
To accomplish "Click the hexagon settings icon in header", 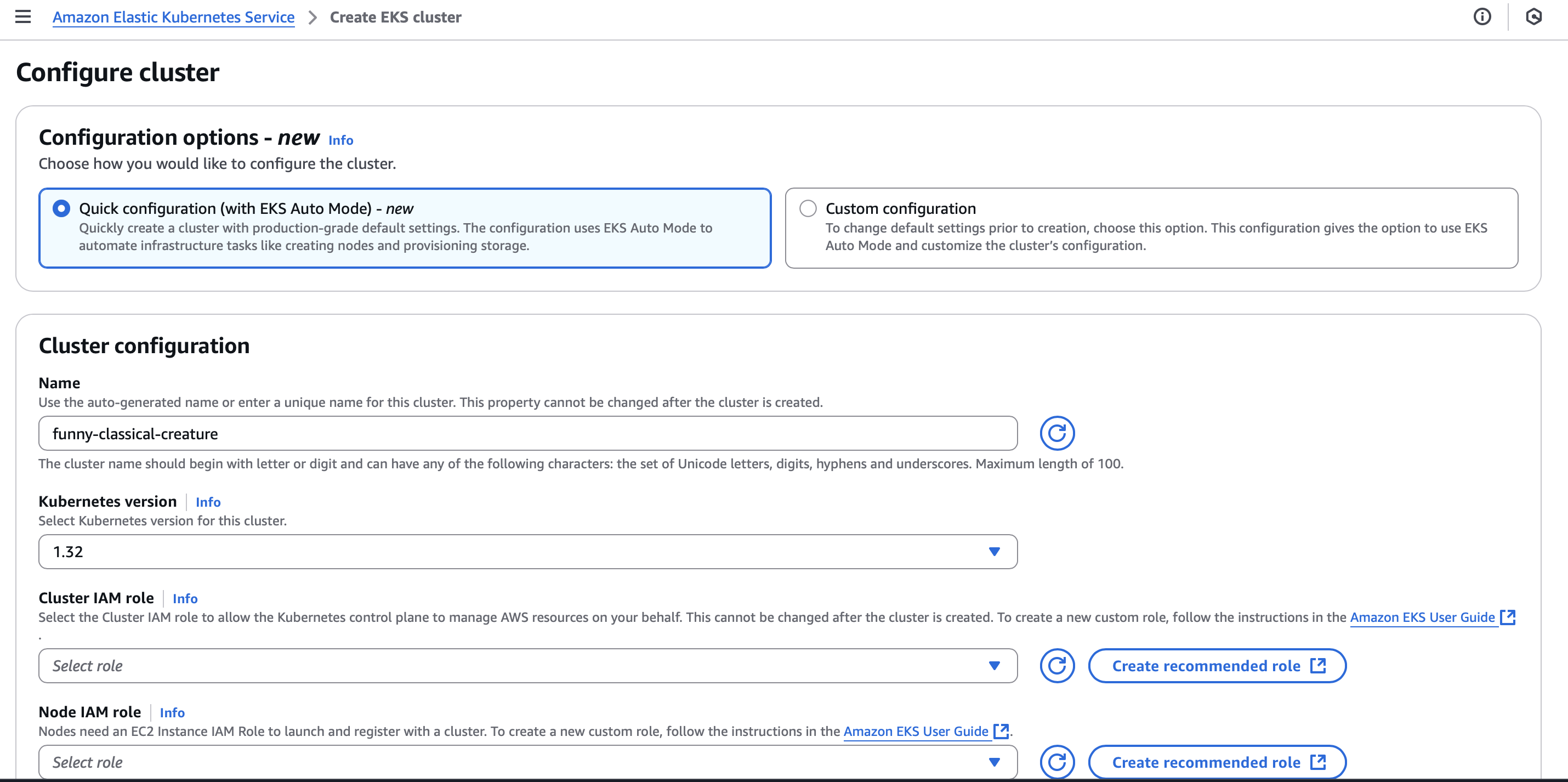I will tap(1533, 16).
